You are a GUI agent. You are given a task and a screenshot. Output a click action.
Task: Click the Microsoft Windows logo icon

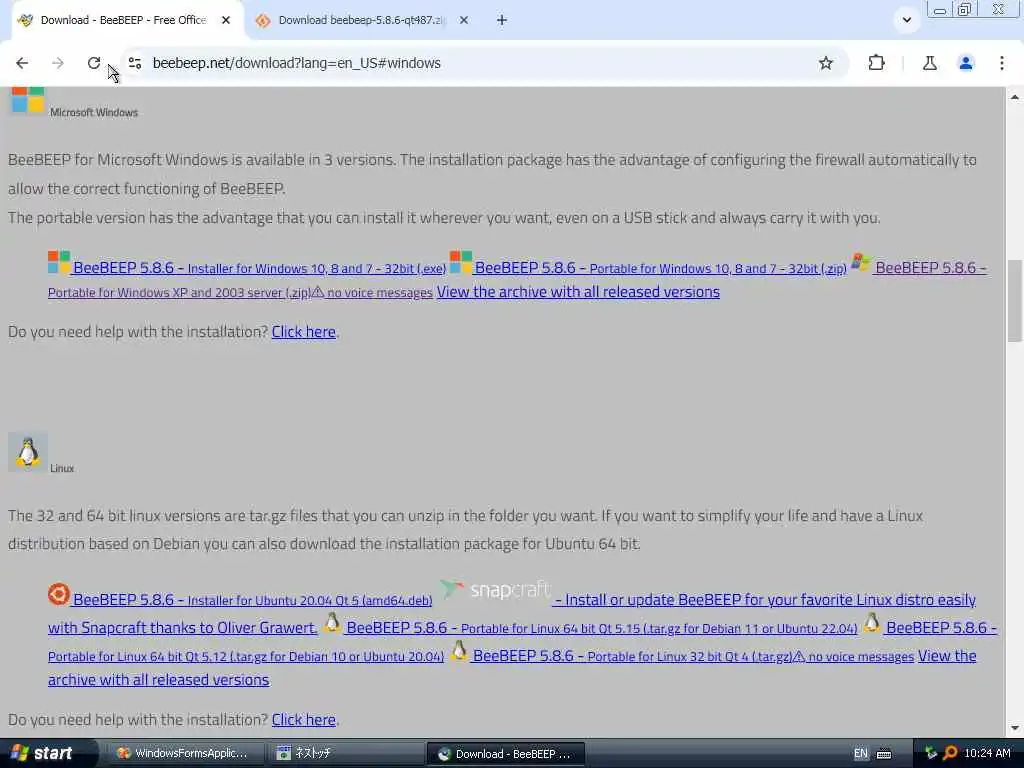point(27,100)
